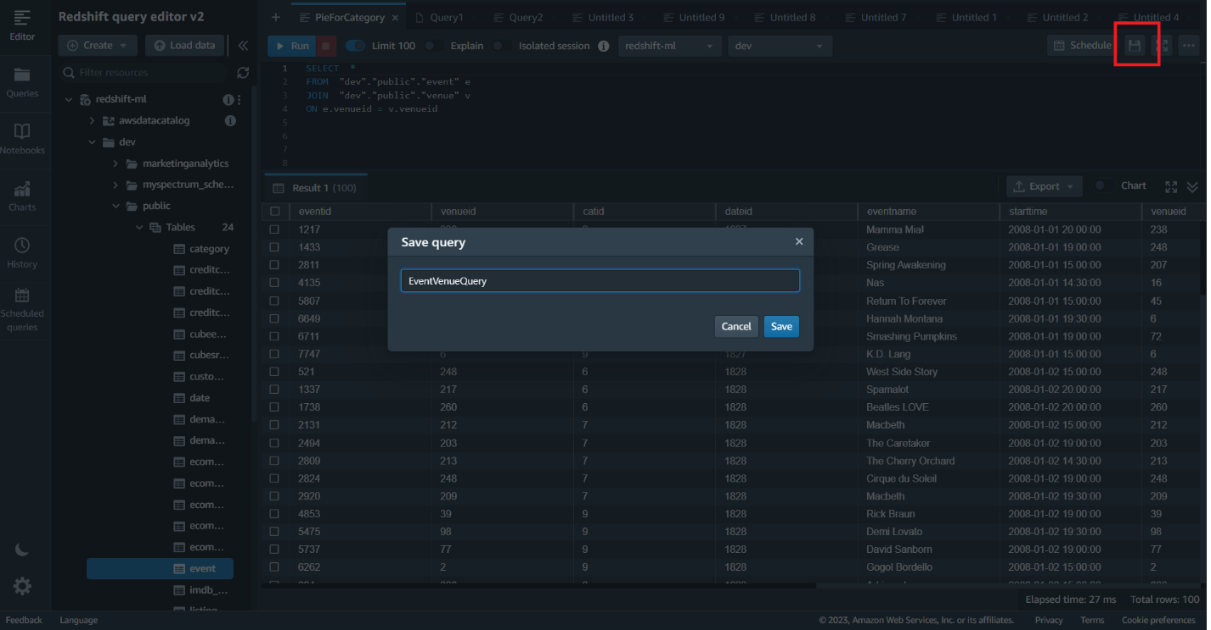Screen dimensions: 1211x630
Task: Collapse results panel with double chevron
Action: coord(1192,187)
